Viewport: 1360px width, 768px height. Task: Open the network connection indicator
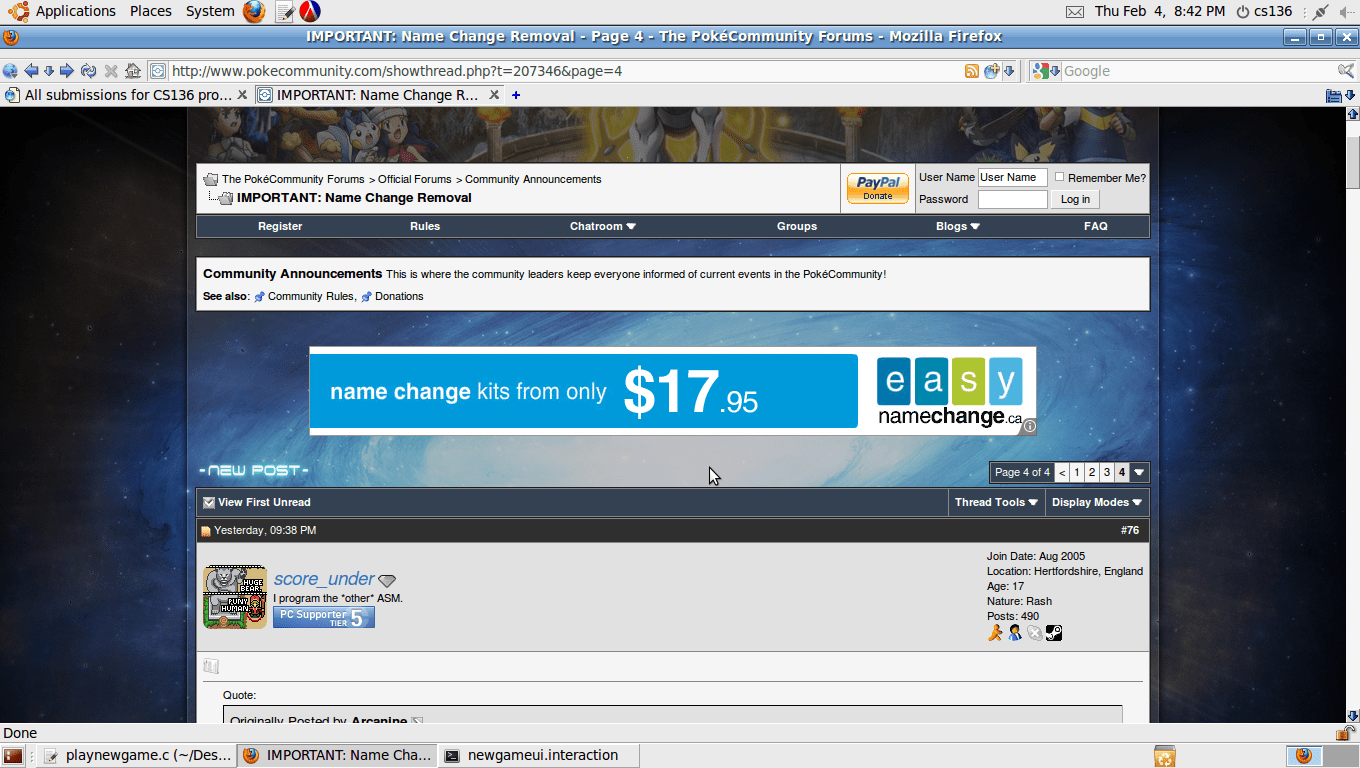point(1319,12)
